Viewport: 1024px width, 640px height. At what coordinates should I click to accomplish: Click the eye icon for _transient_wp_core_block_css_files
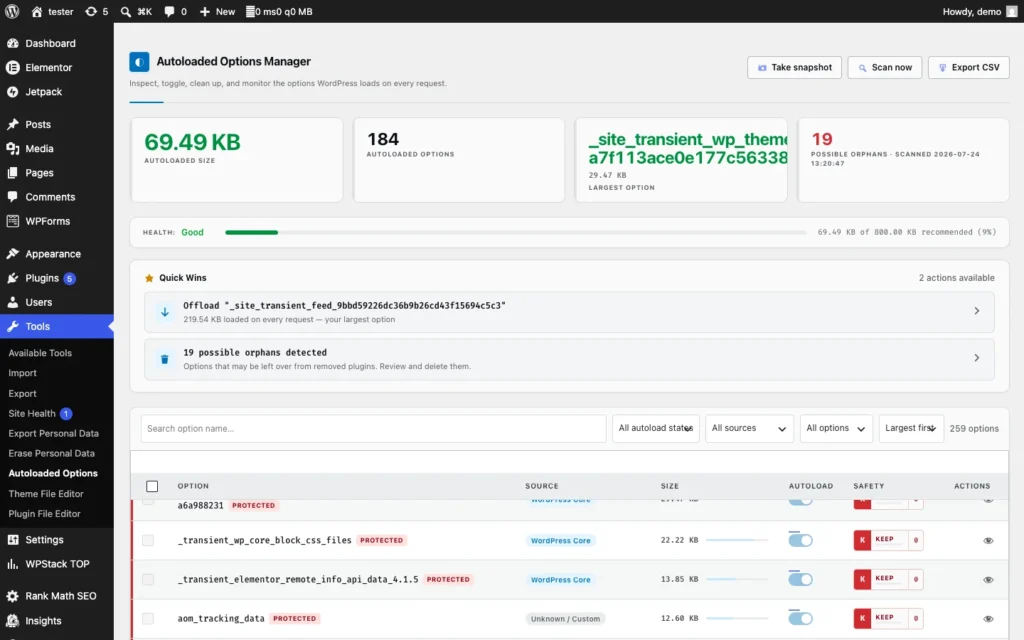coord(988,541)
